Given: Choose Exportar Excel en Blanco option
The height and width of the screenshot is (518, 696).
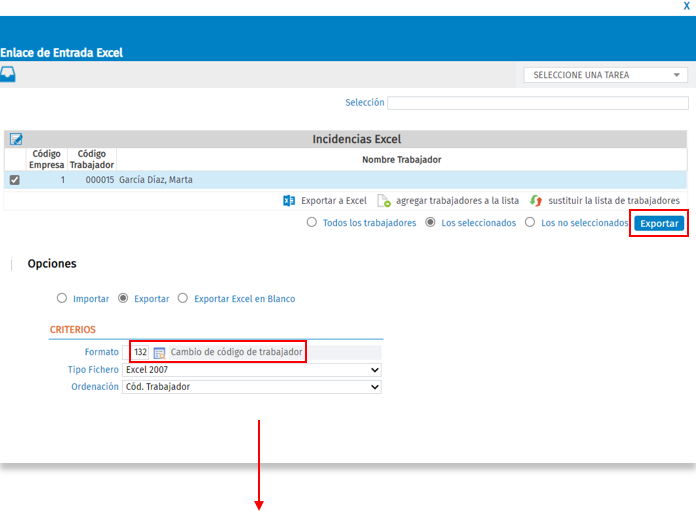Looking at the screenshot, I should coord(183,298).
